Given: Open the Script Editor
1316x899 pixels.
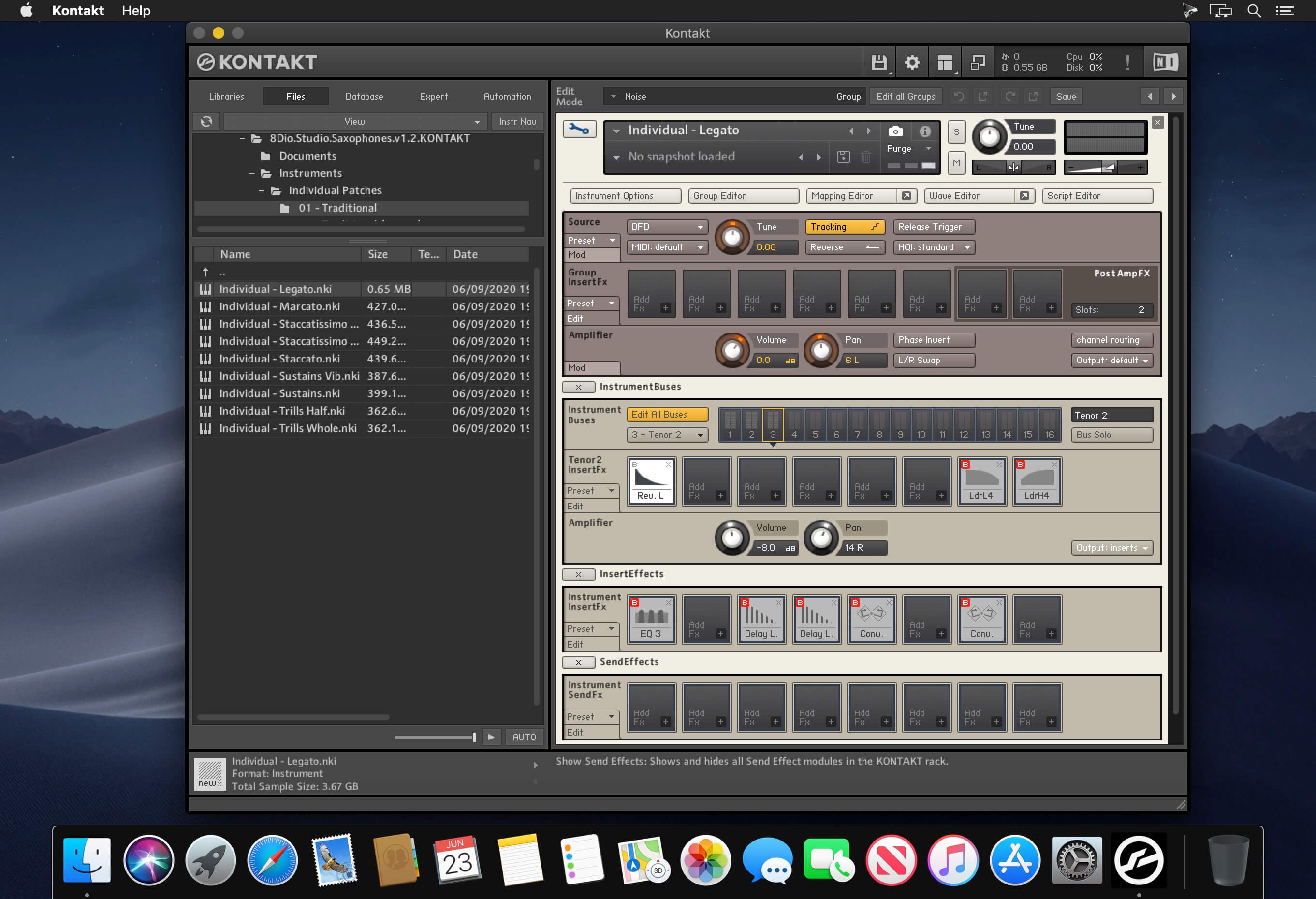Looking at the screenshot, I should [x=1097, y=196].
